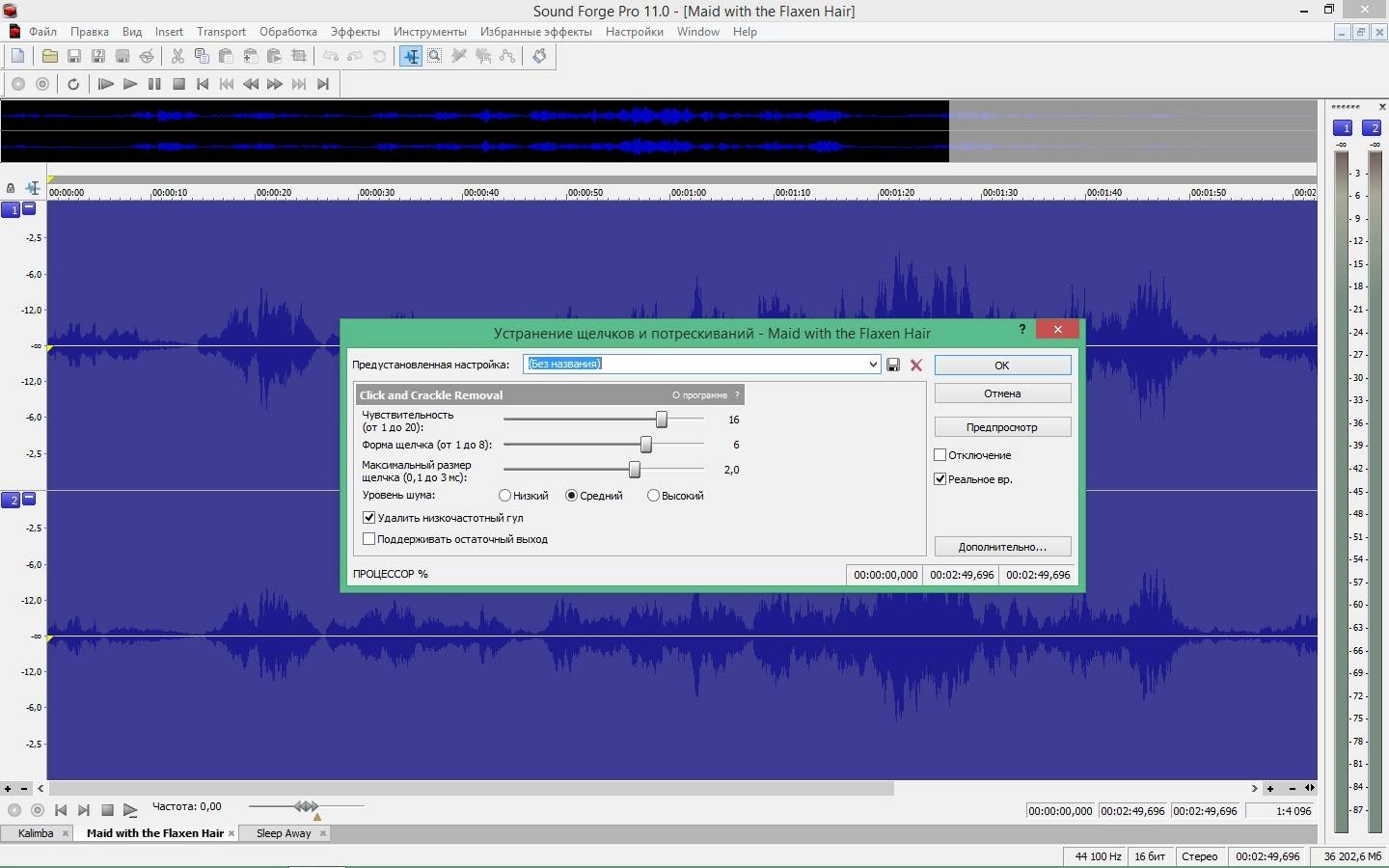Open a file using the folder icon
1389x868 pixels.
pos(49,56)
